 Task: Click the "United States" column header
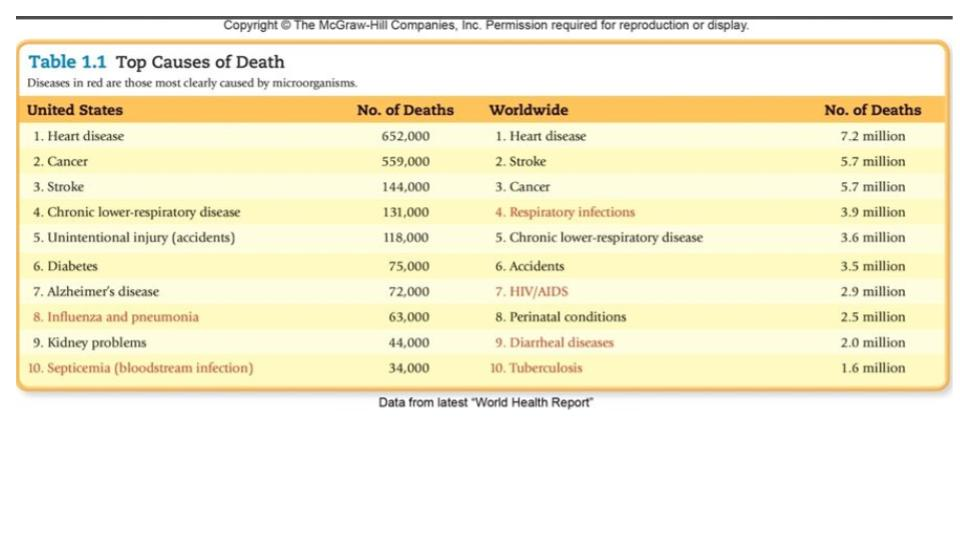tap(75, 110)
